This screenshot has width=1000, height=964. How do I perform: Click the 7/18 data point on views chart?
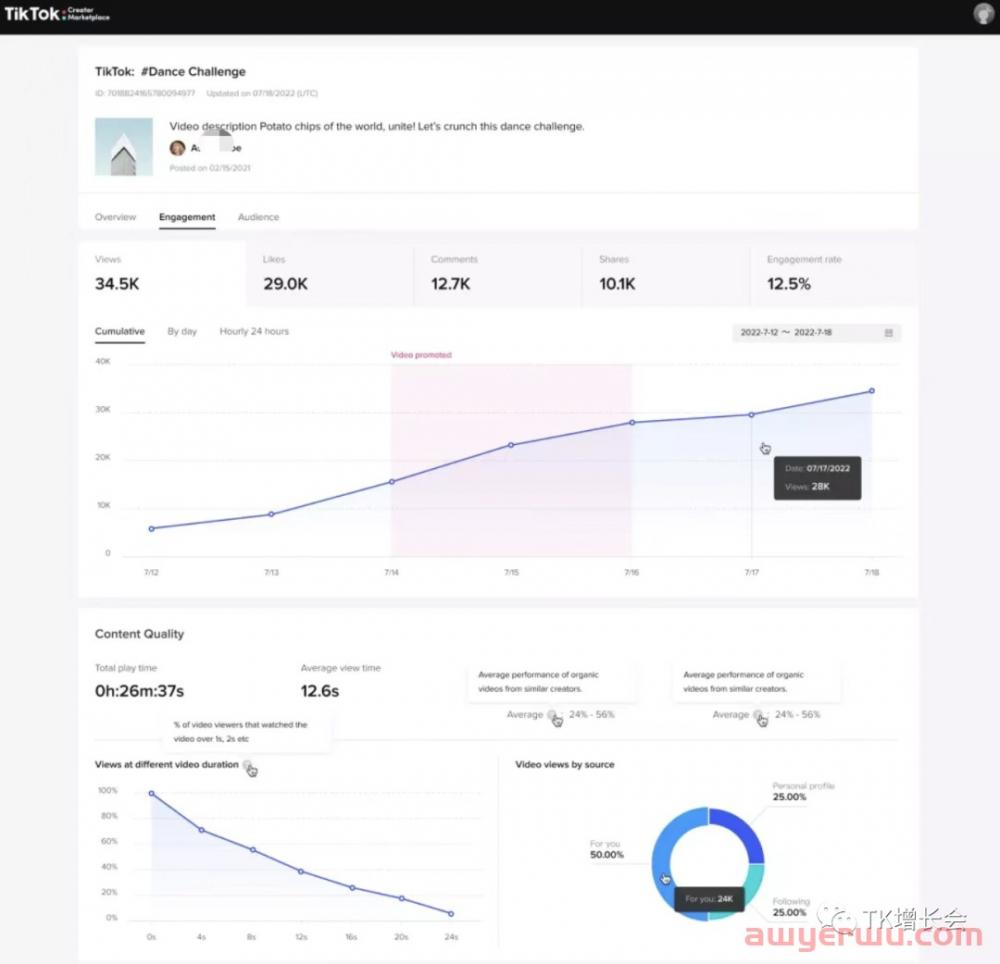[872, 391]
